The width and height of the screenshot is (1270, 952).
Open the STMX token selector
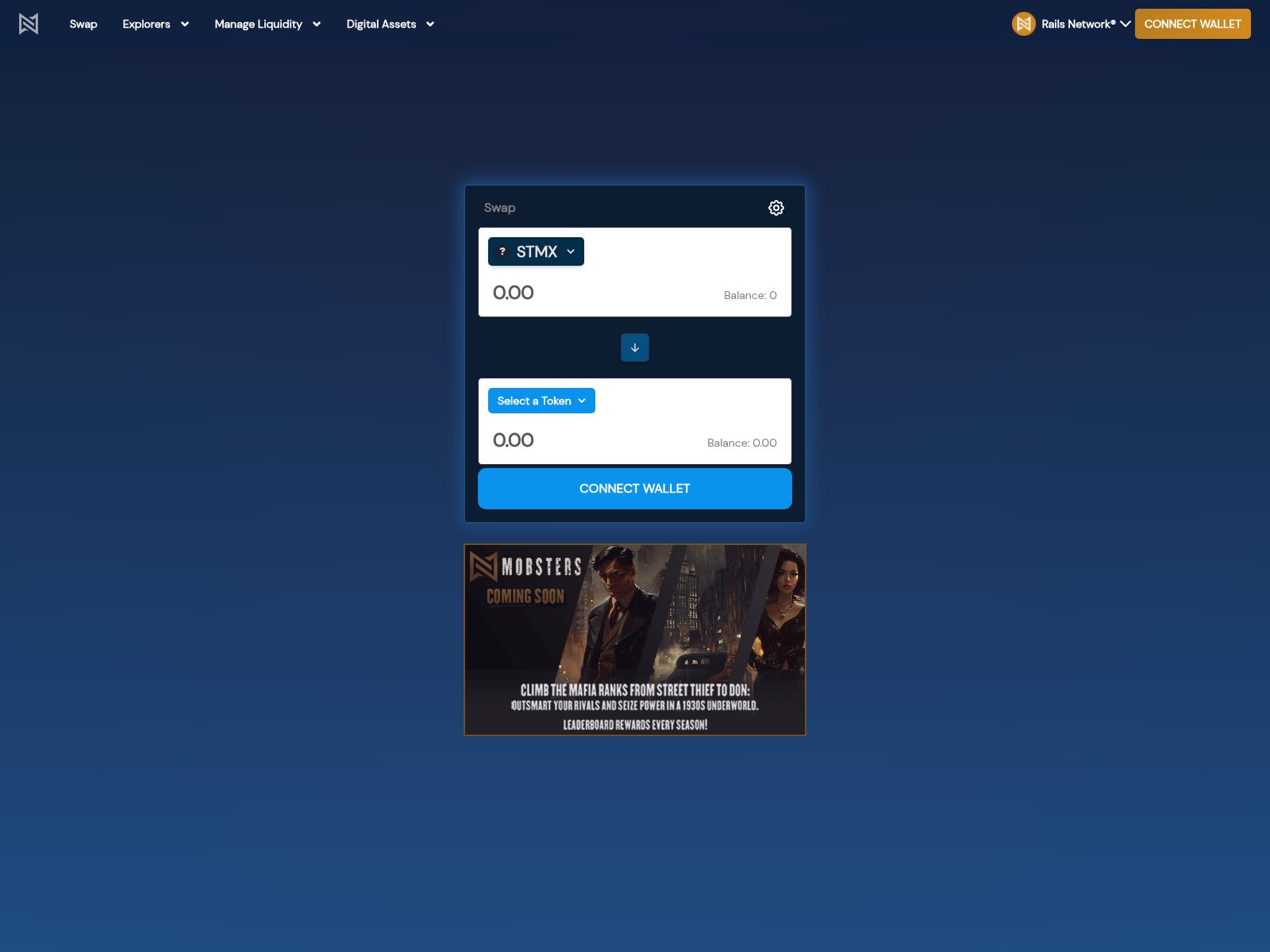coord(536,251)
